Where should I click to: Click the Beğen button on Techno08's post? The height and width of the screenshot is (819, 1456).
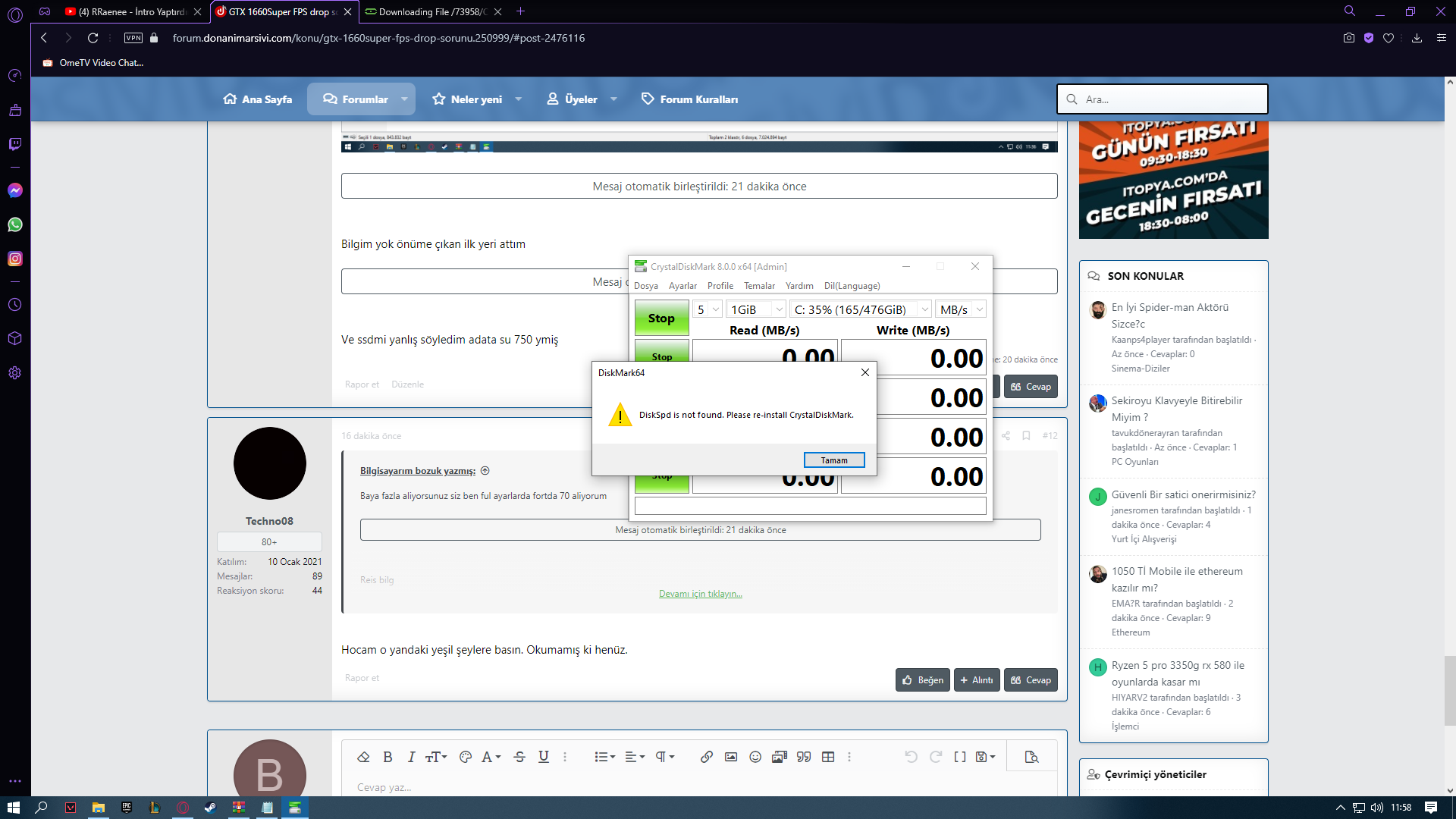[923, 680]
